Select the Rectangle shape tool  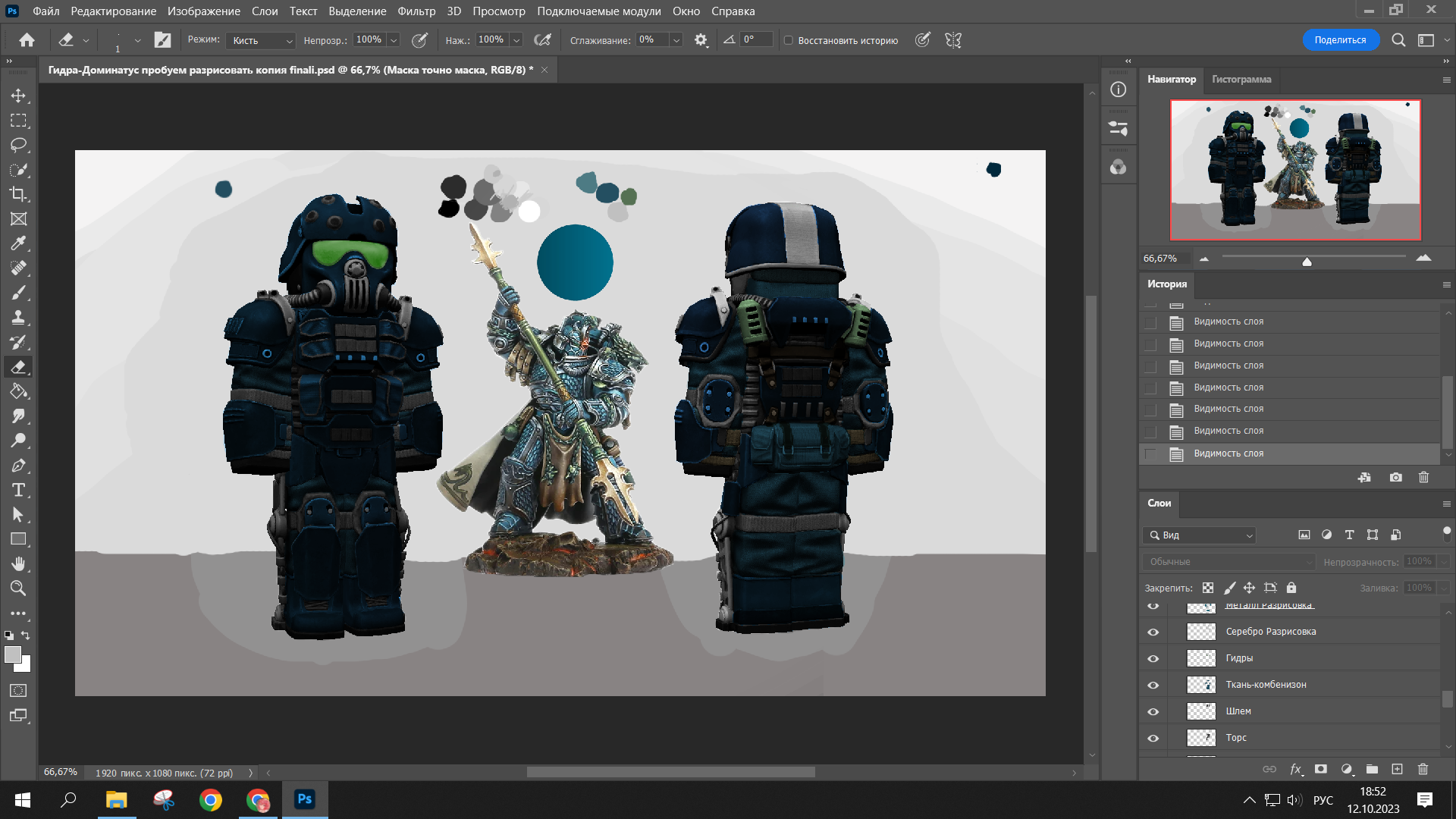[18, 539]
